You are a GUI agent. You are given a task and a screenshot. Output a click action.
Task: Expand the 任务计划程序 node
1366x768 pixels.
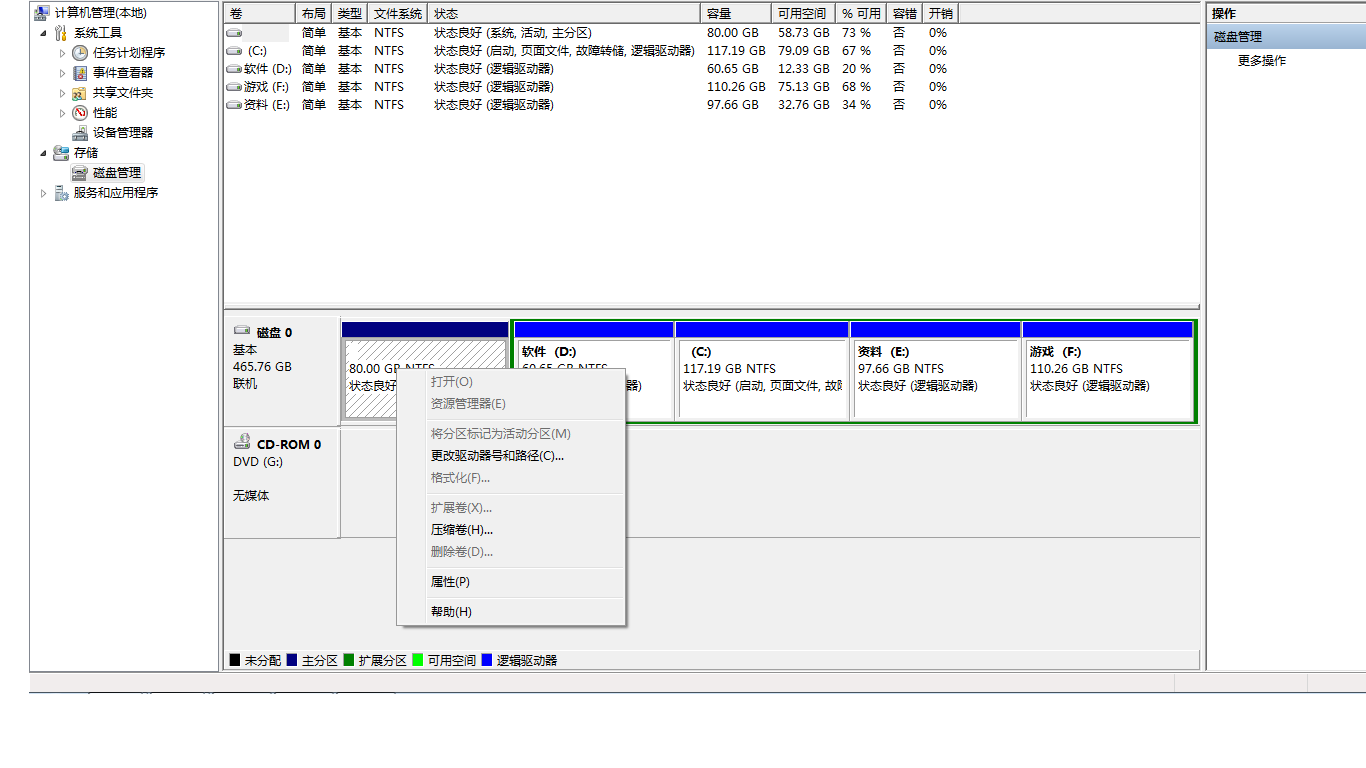pyautogui.click(x=62, y=53)
